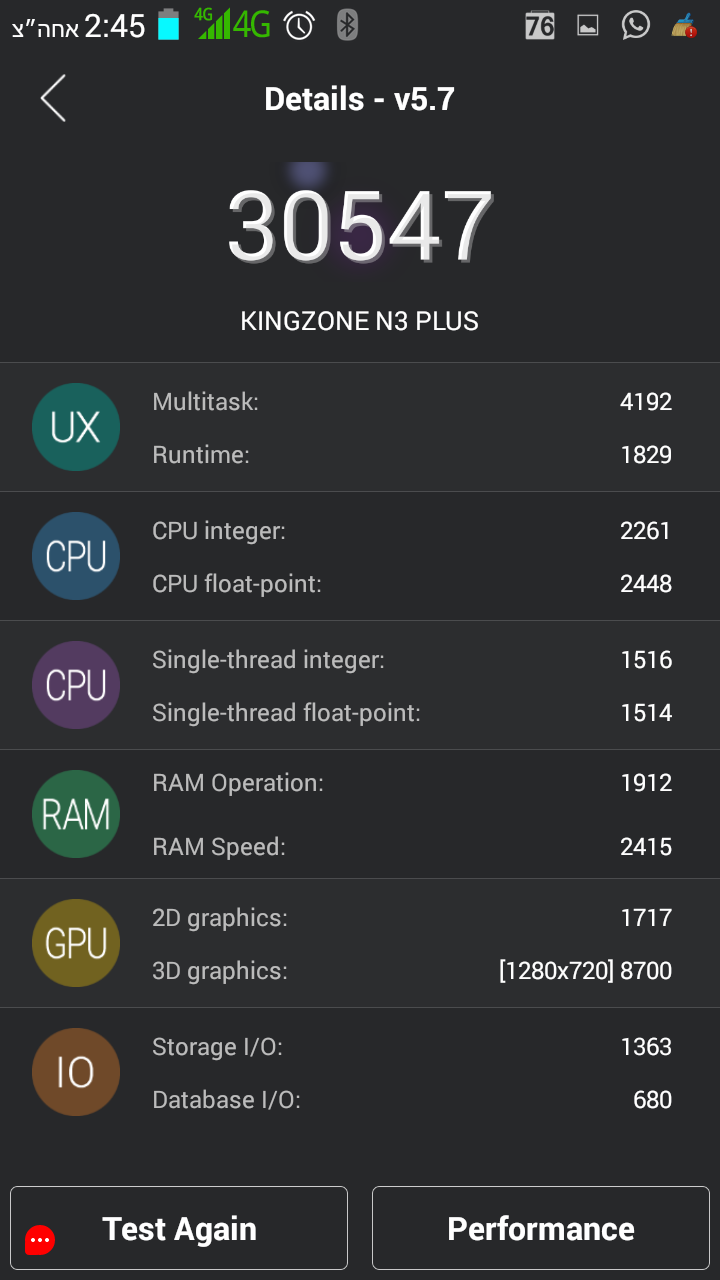Tap the purple CPU single-thread icon
The width and height of the screenshot is (720, 1280).
click(x=76, y=685)
